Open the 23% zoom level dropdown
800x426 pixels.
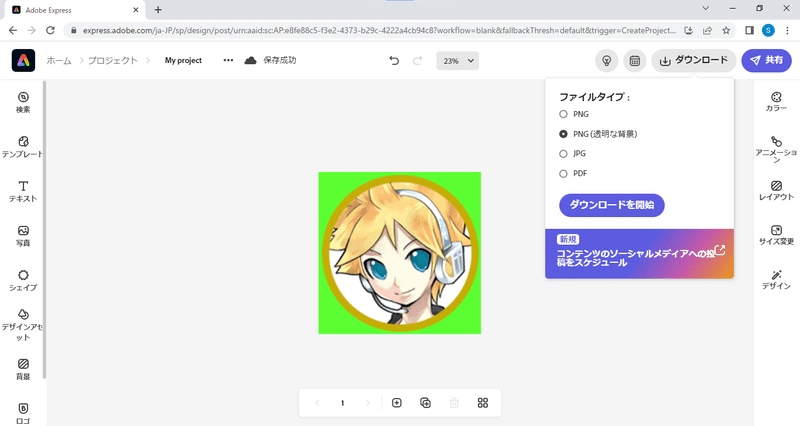point(458,61)
